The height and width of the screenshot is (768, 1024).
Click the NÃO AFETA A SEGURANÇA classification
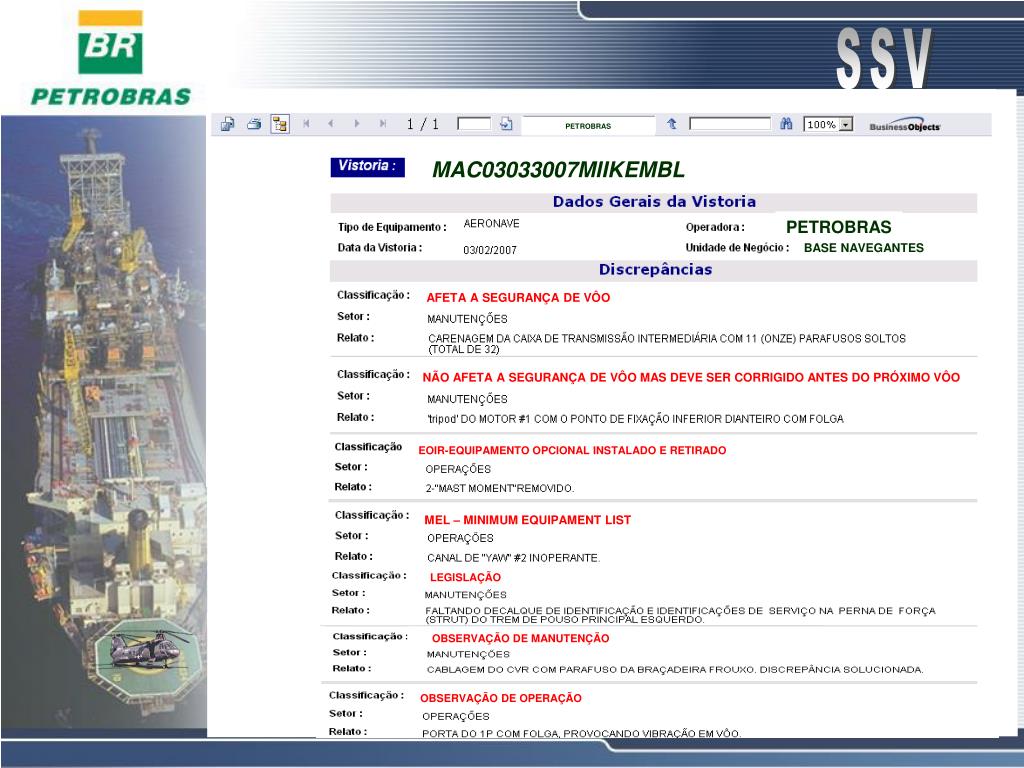click(x=691, y=377)
